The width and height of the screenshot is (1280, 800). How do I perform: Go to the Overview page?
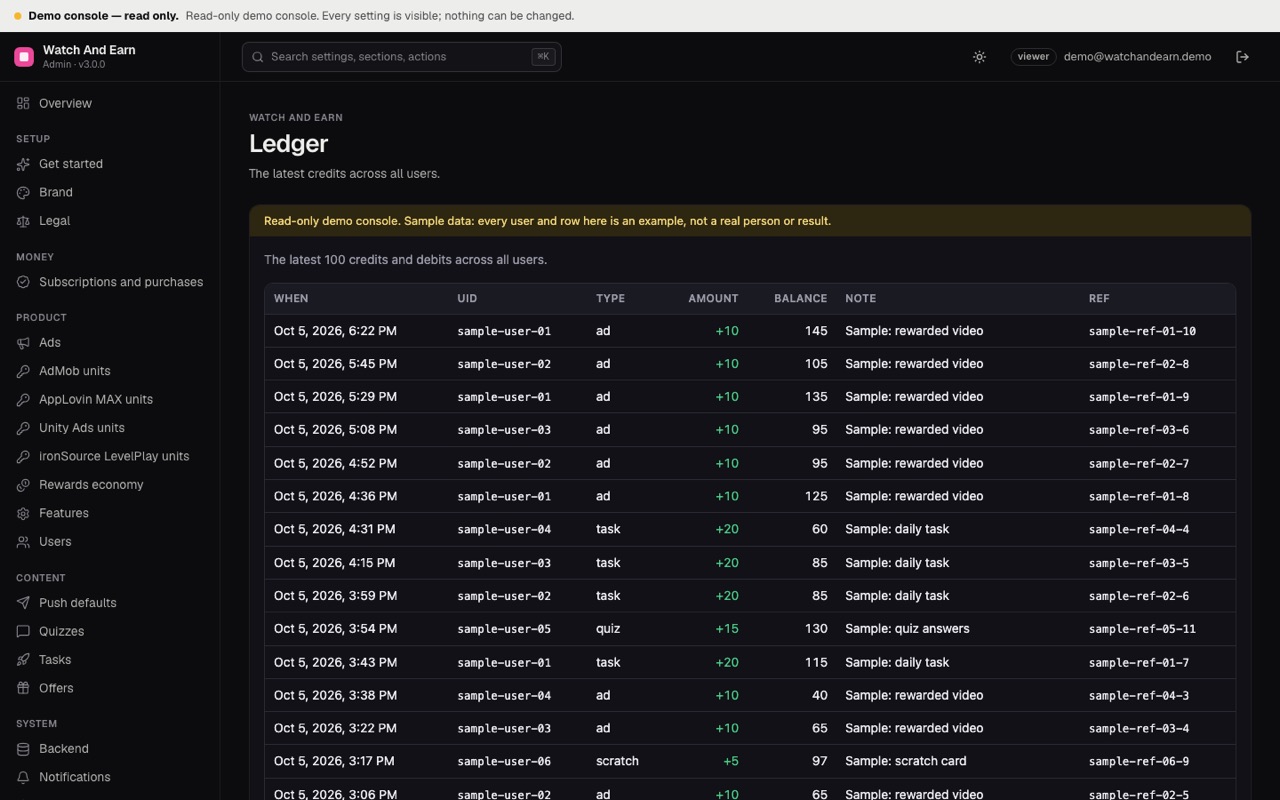109,103
